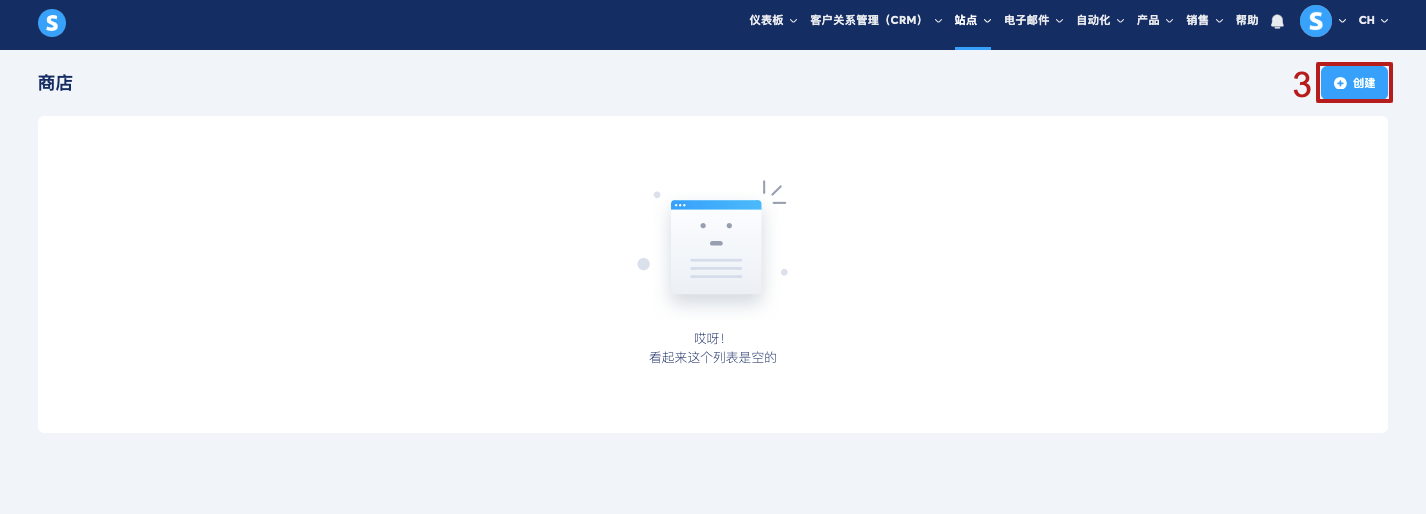Open the 客户关系管理 (CRM) menu
The image size is (1426, 514).
pyautogui.click(x=875, y=20)
